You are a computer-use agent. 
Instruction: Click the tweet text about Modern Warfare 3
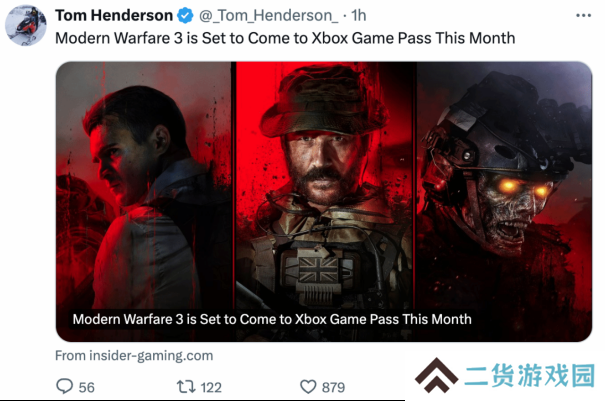tap(285, 38)
